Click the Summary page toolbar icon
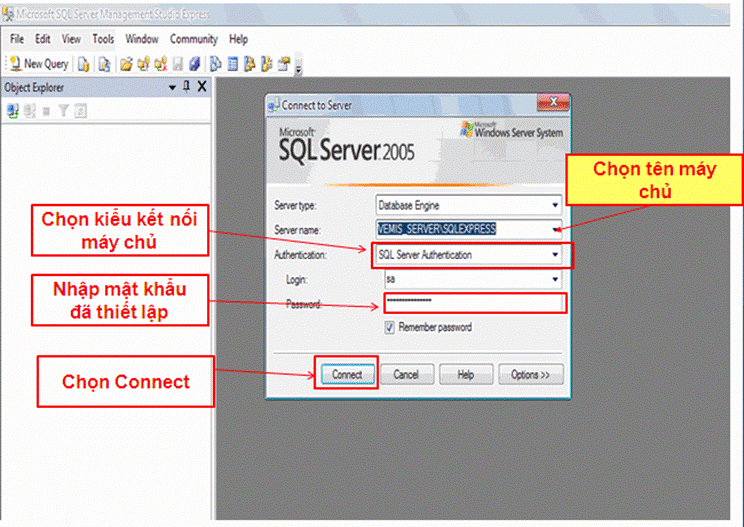The image size is (744, 527). tap(232, 64)
